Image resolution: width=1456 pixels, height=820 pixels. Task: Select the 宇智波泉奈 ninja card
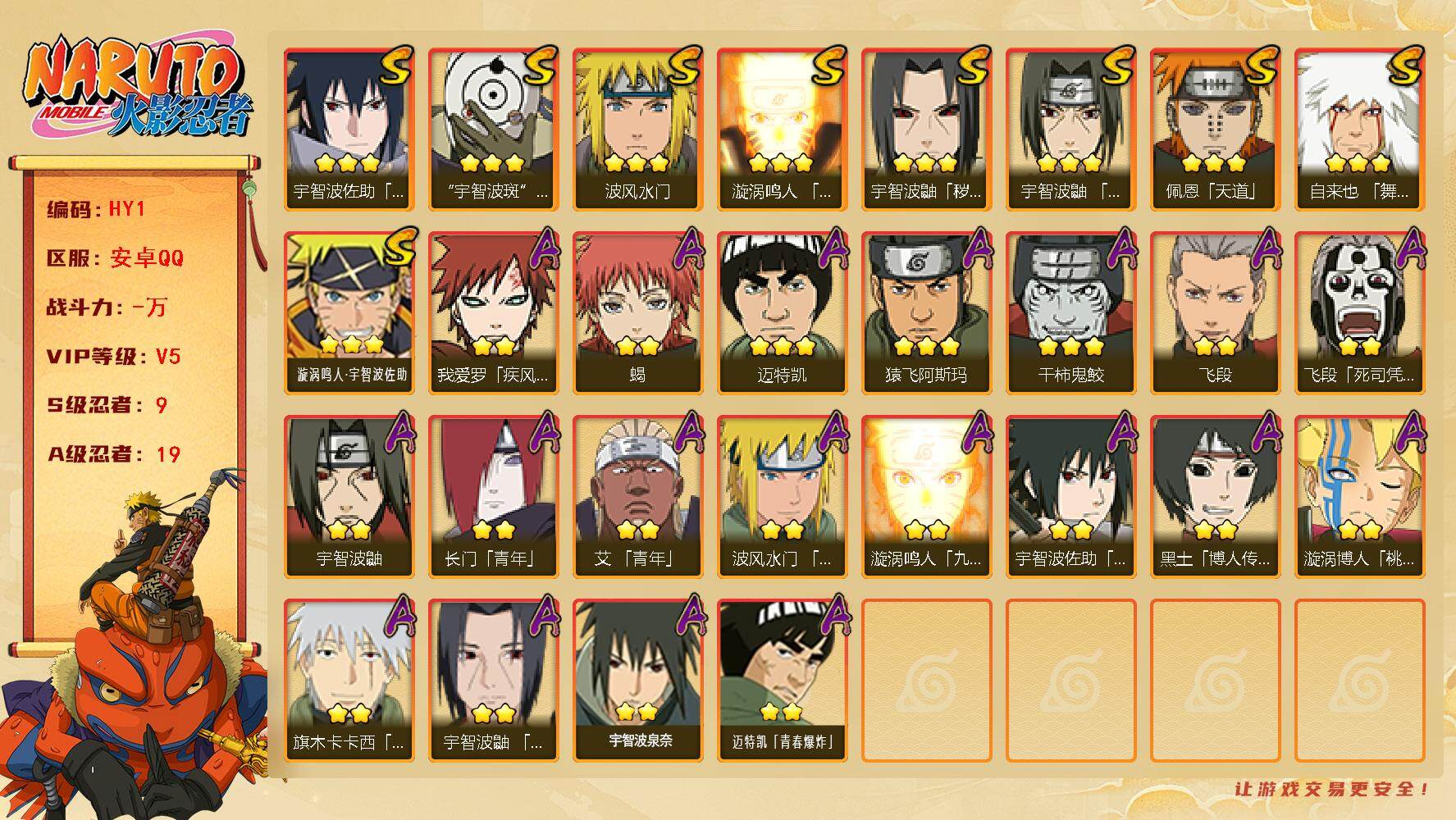coord(637,681)
